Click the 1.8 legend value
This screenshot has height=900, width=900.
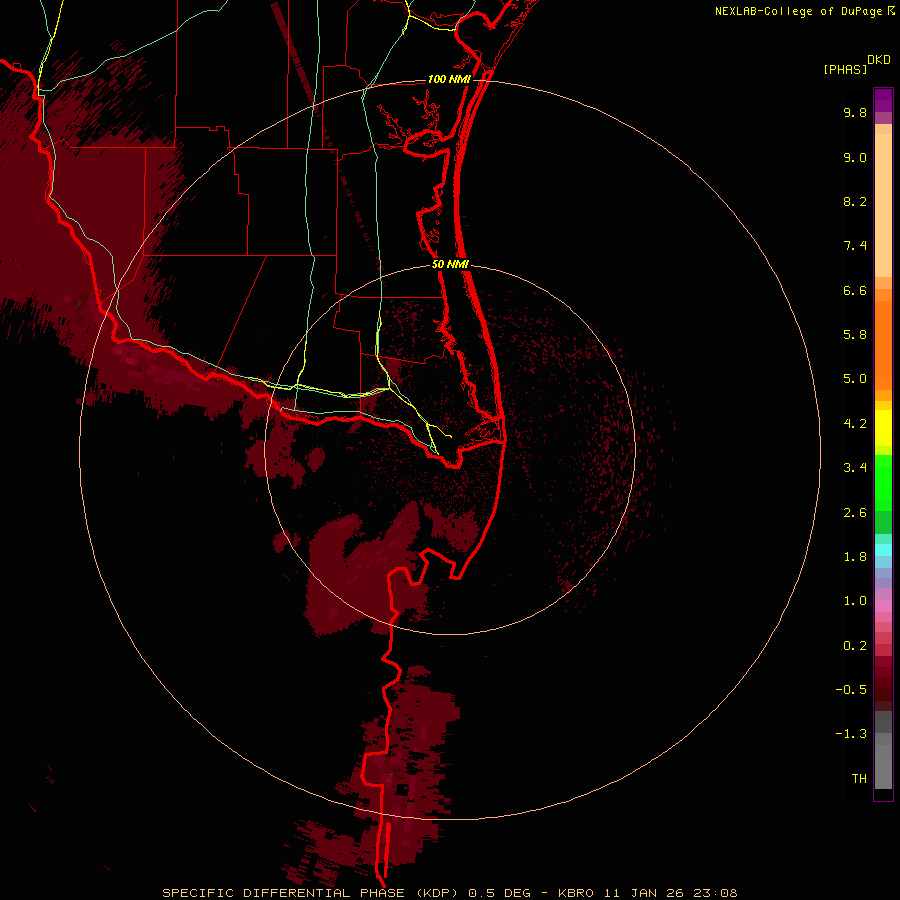pyautogui.click(x=855, y=557)
